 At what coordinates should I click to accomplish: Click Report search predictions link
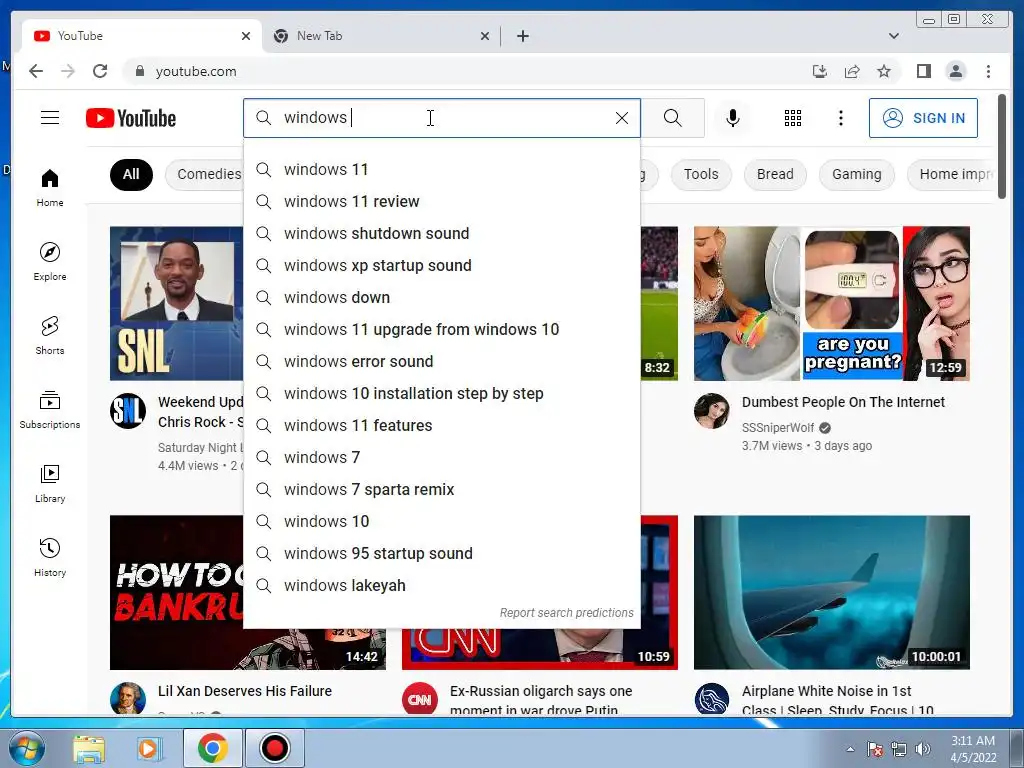567,613
